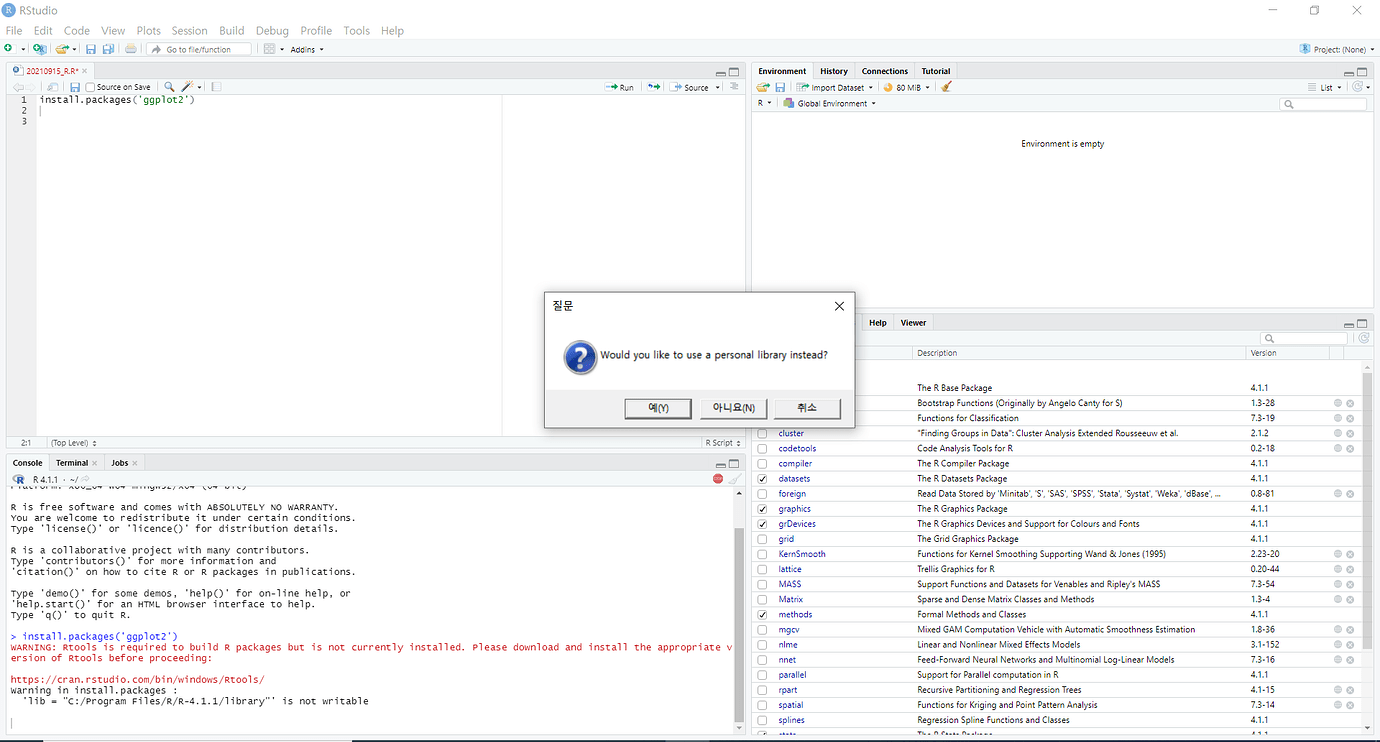
Task: Click the print icon in the main toolbar
Action: coord(130,48)
